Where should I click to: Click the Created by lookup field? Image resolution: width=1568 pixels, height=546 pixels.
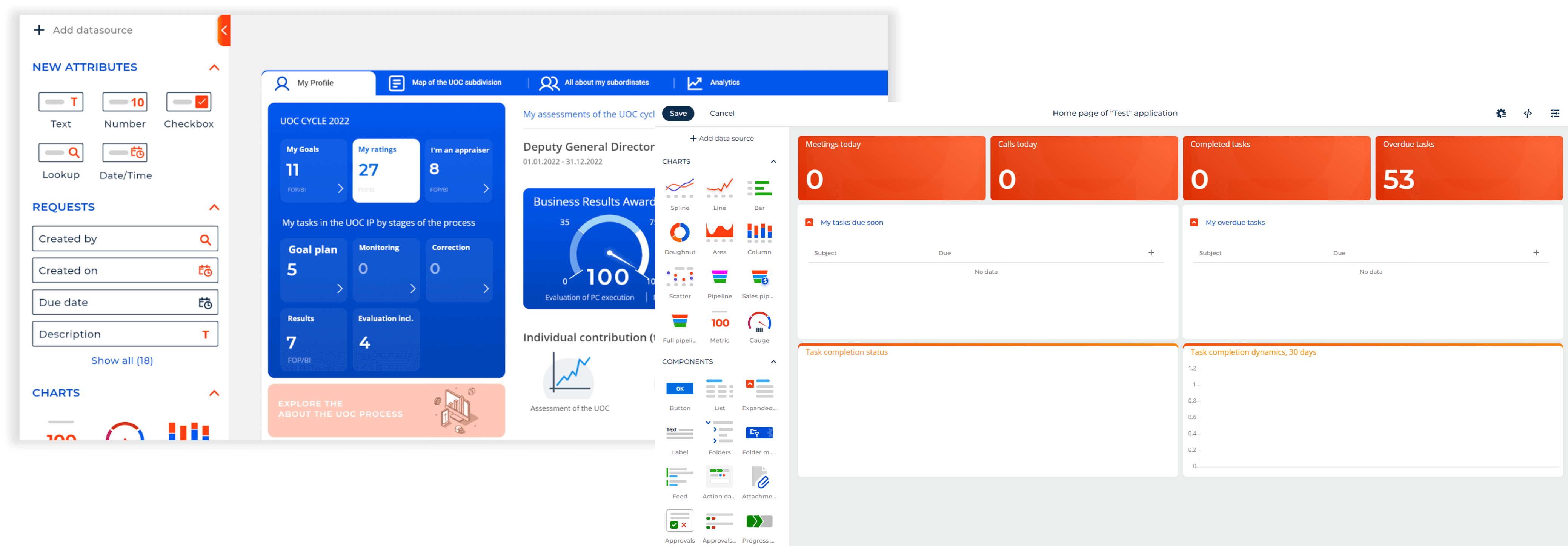click(x=125, y=238)
